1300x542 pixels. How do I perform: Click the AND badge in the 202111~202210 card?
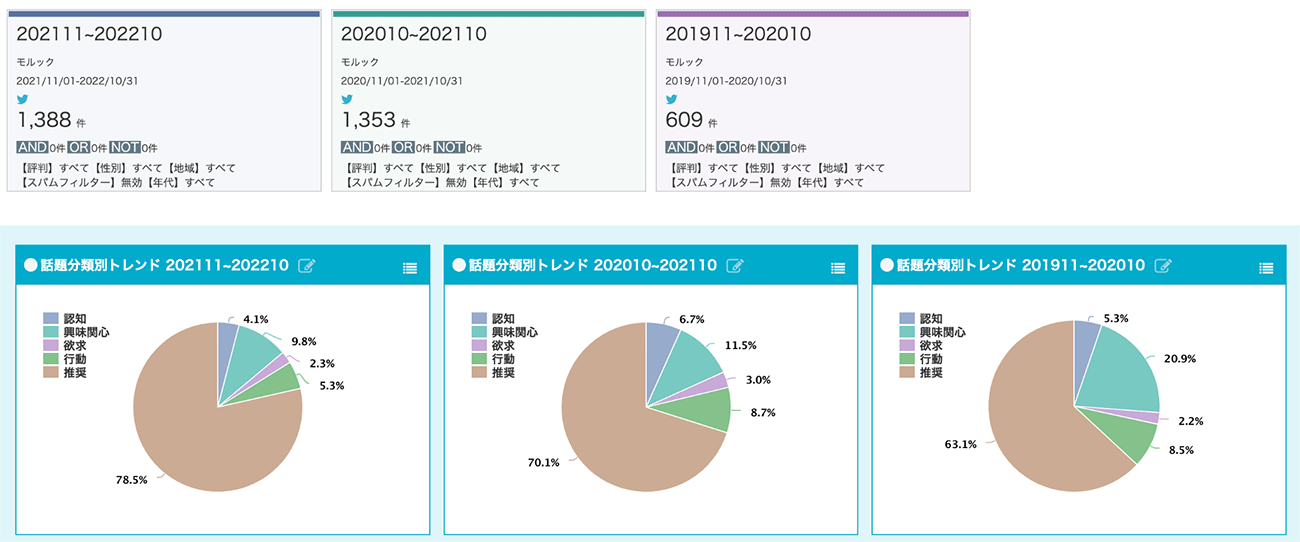coord(36,147)
